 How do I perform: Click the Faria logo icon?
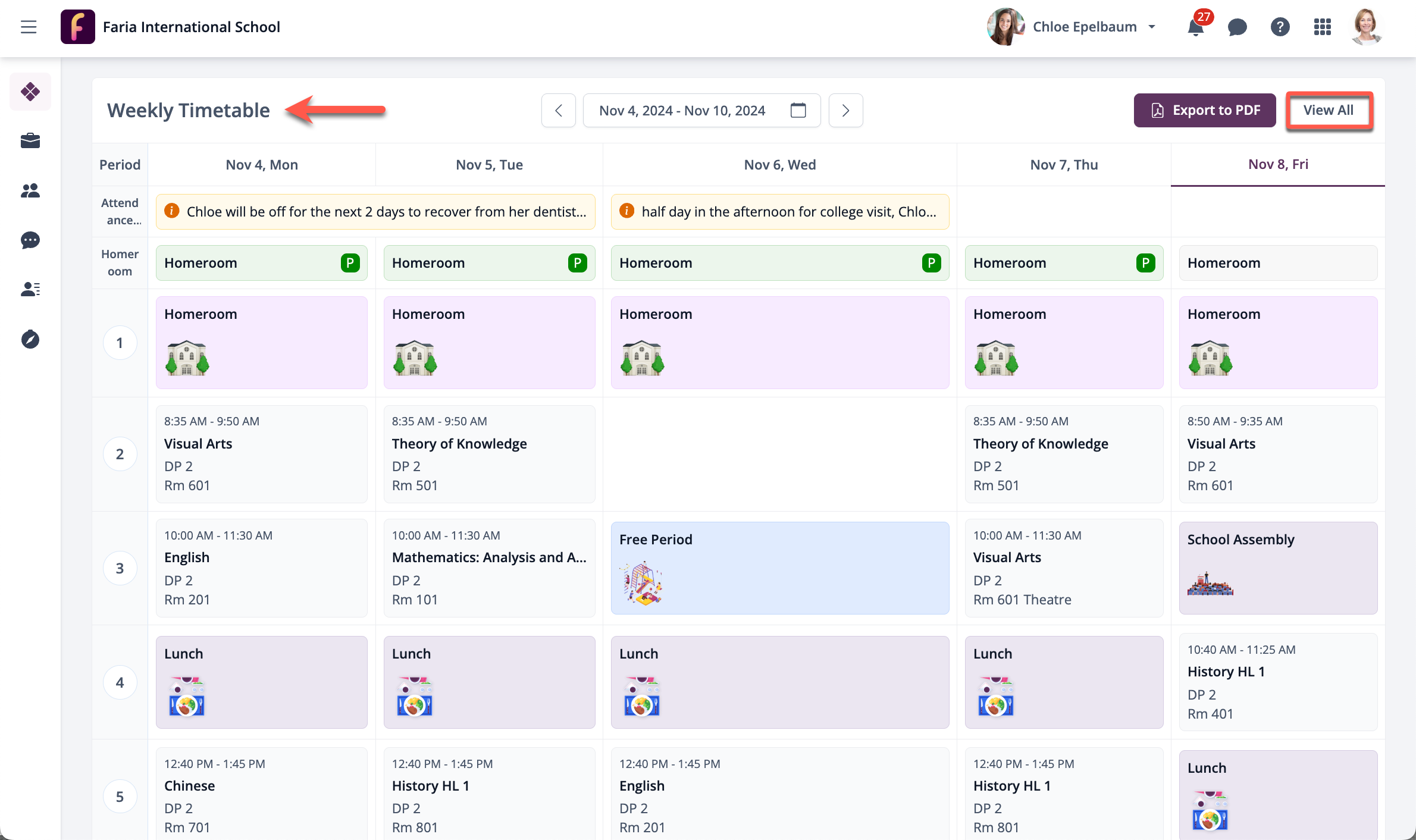78,27
